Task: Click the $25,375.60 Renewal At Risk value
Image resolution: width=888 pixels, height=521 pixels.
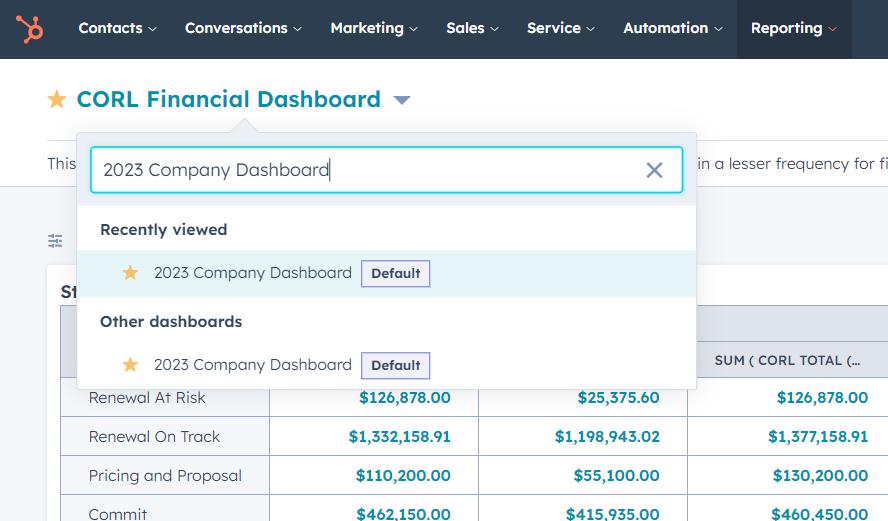Action: click(x=618, y=398)
